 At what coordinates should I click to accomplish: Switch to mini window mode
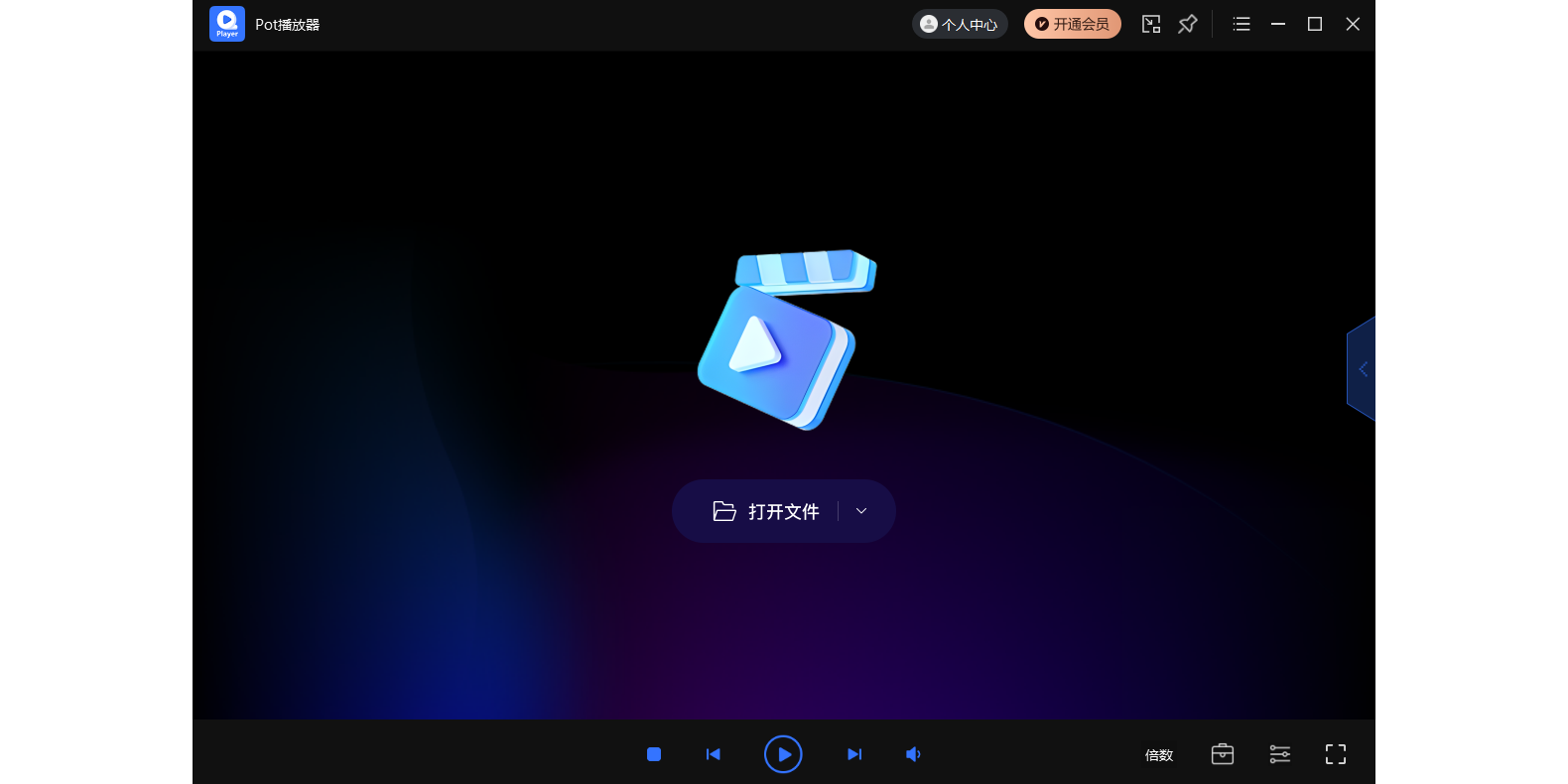click(x=1151, y=24)
